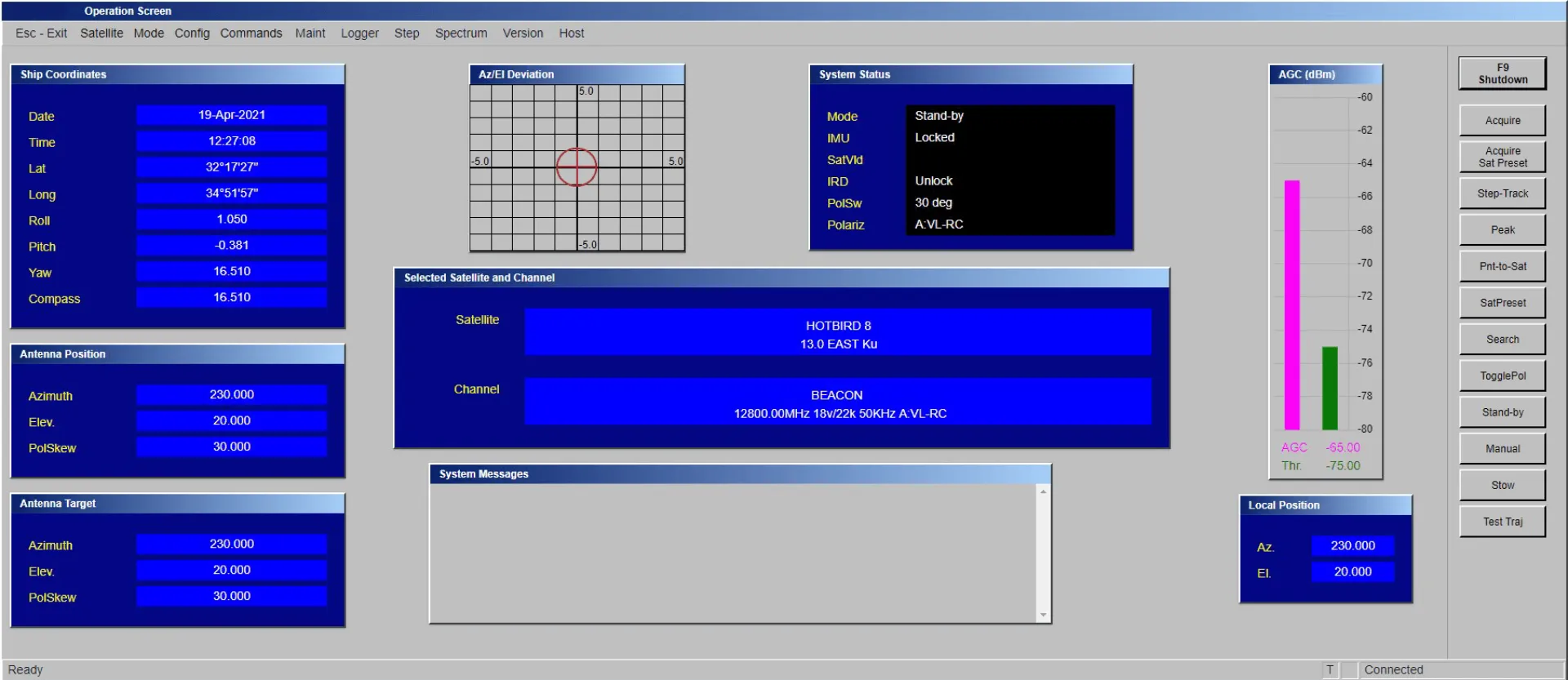Toggle polarization with TogglePol button
This screenshot has width=1568, height=680.
[x=1502, y=376]
